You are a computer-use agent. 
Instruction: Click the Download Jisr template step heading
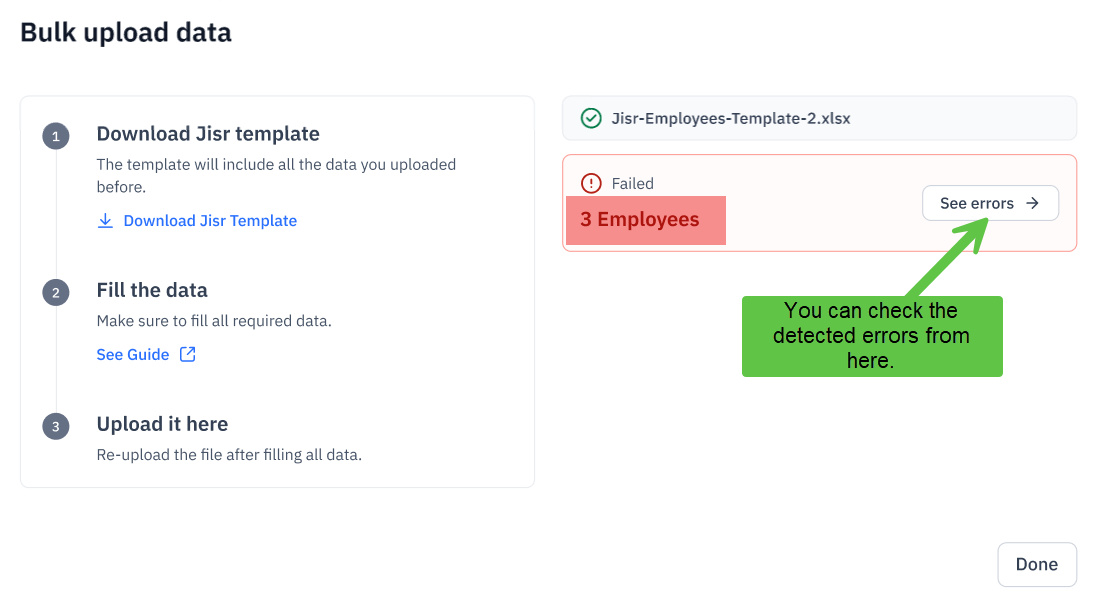(208, 134)
